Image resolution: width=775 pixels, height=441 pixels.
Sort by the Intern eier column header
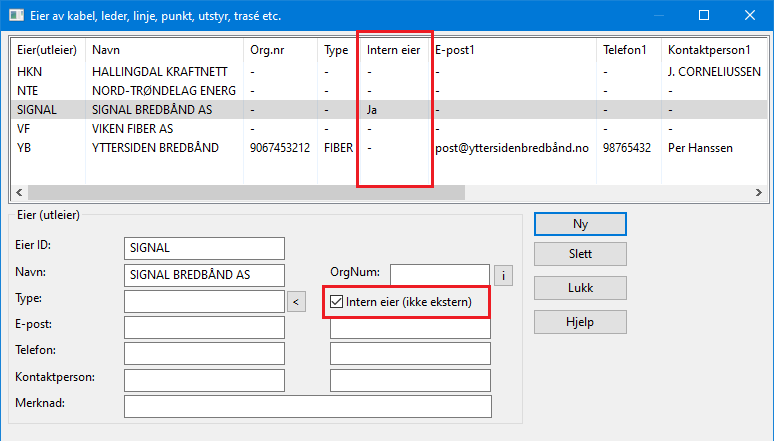tap(393, 50)
